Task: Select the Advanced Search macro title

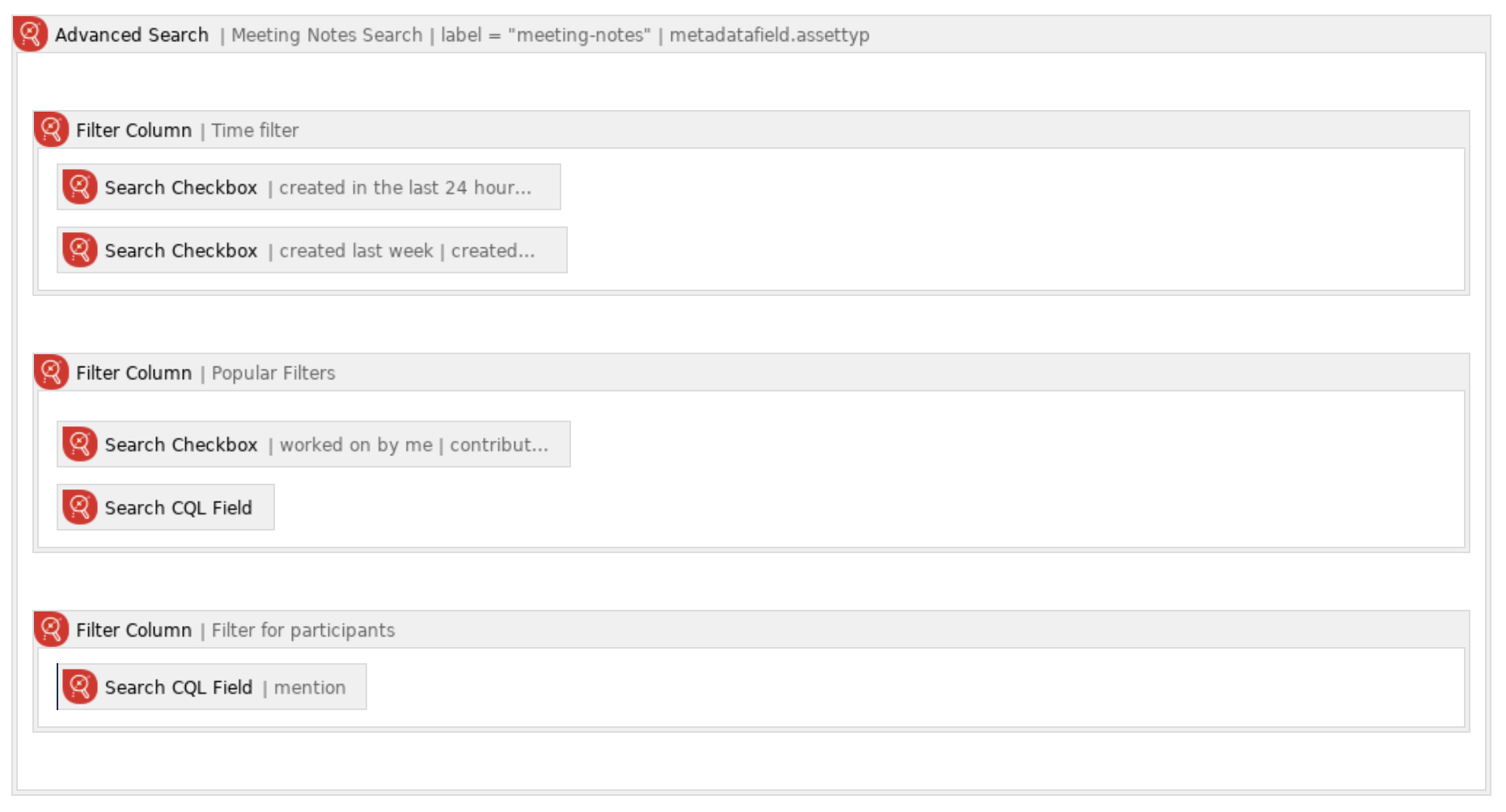Action: pos(132,35)
